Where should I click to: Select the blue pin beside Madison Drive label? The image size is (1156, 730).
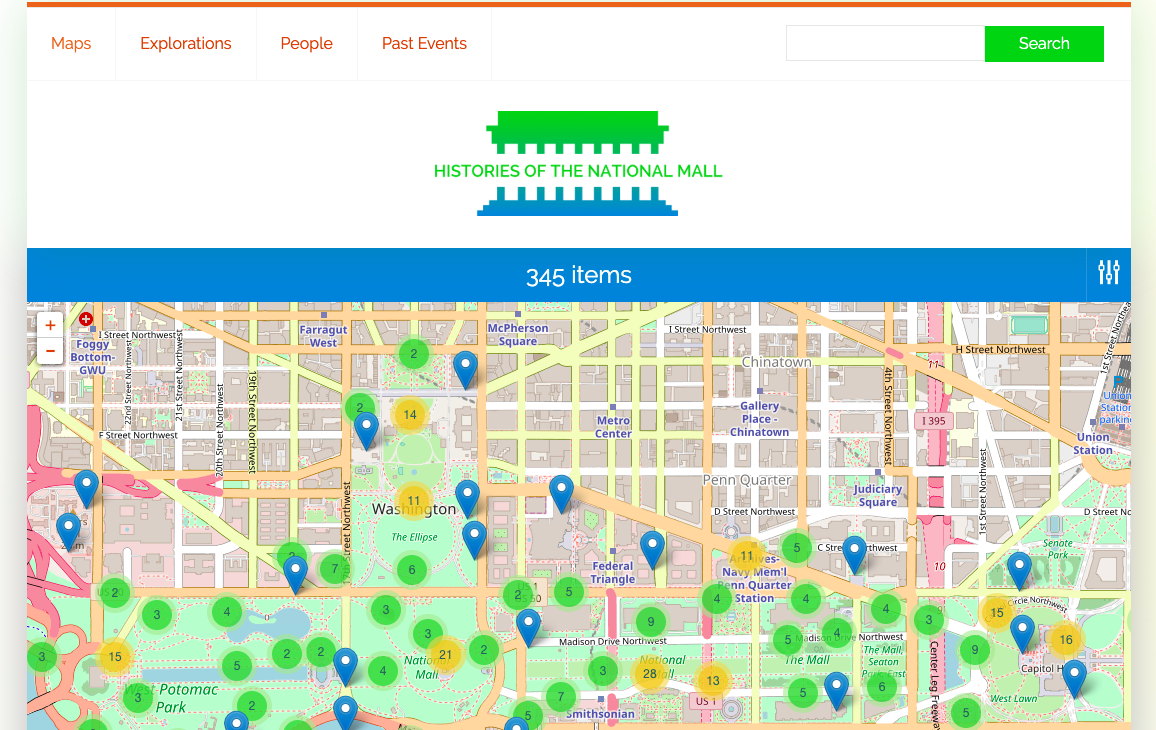[528, 628]
